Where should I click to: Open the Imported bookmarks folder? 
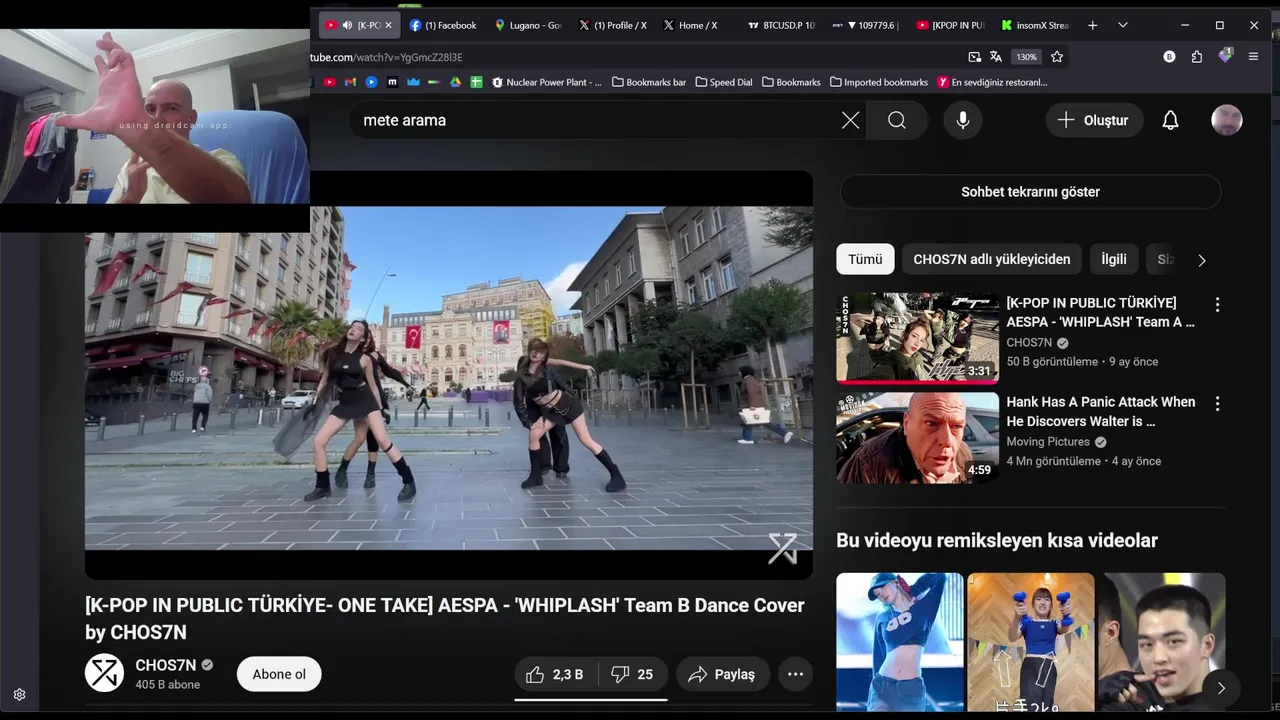tap(879, 82)
